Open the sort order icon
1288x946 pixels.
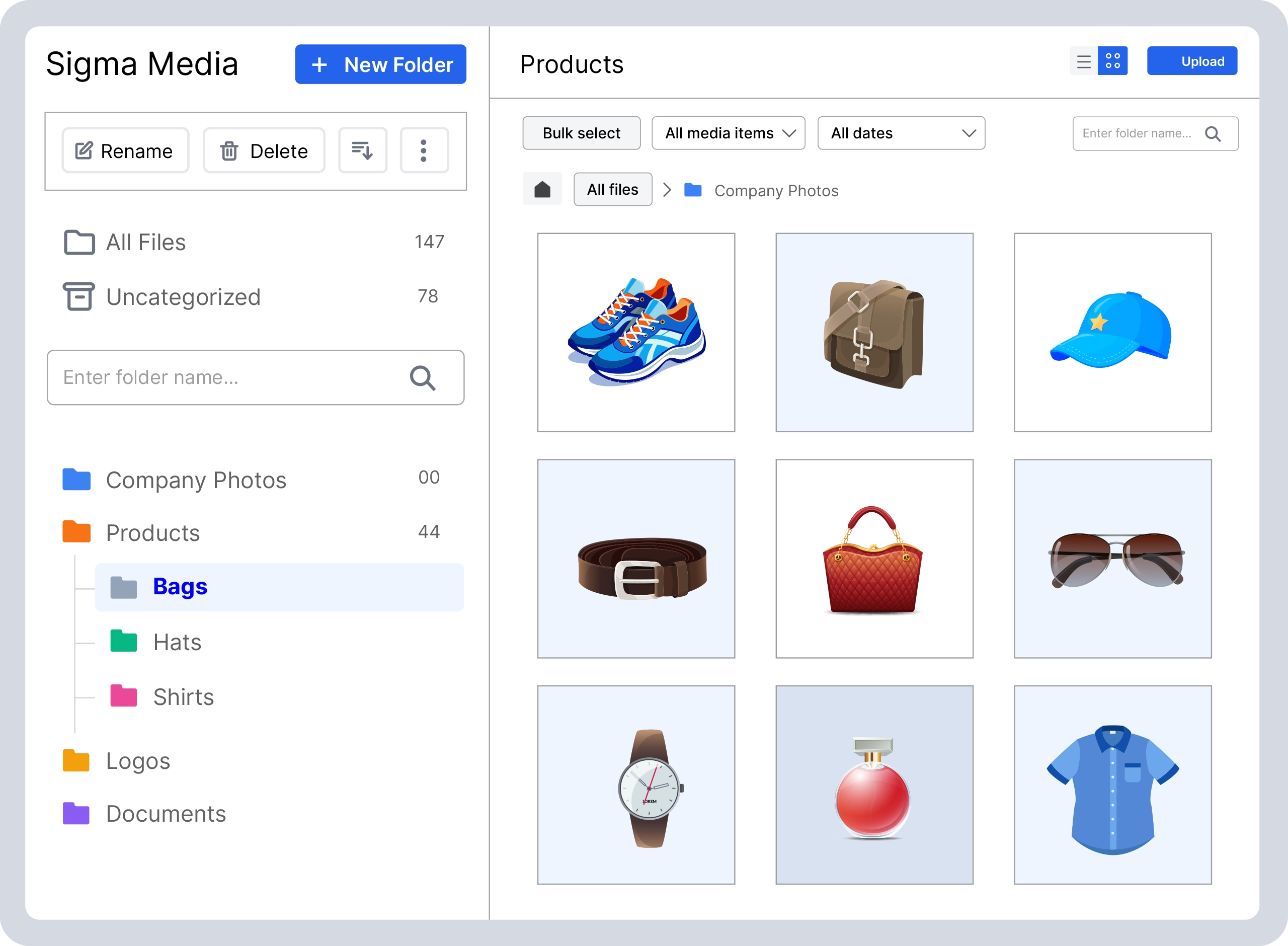pyautogui.click(x=362, y=150)
